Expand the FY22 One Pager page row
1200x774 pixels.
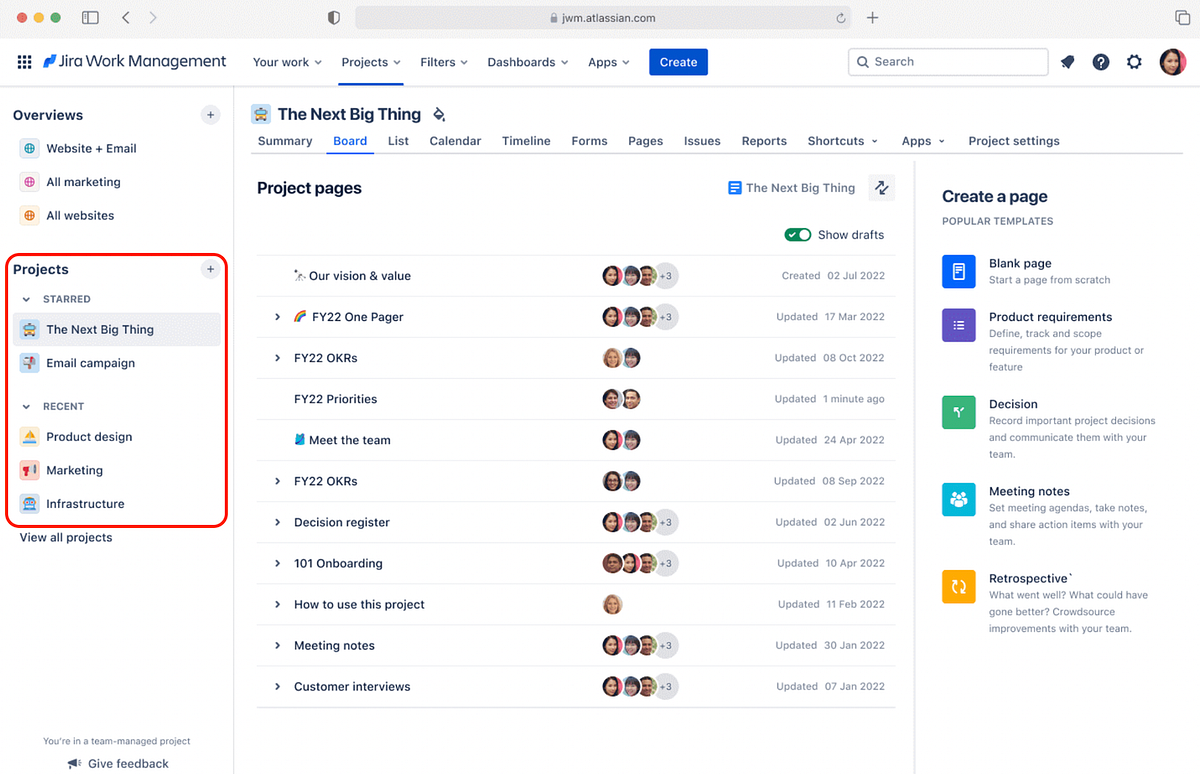coord(277,316)
